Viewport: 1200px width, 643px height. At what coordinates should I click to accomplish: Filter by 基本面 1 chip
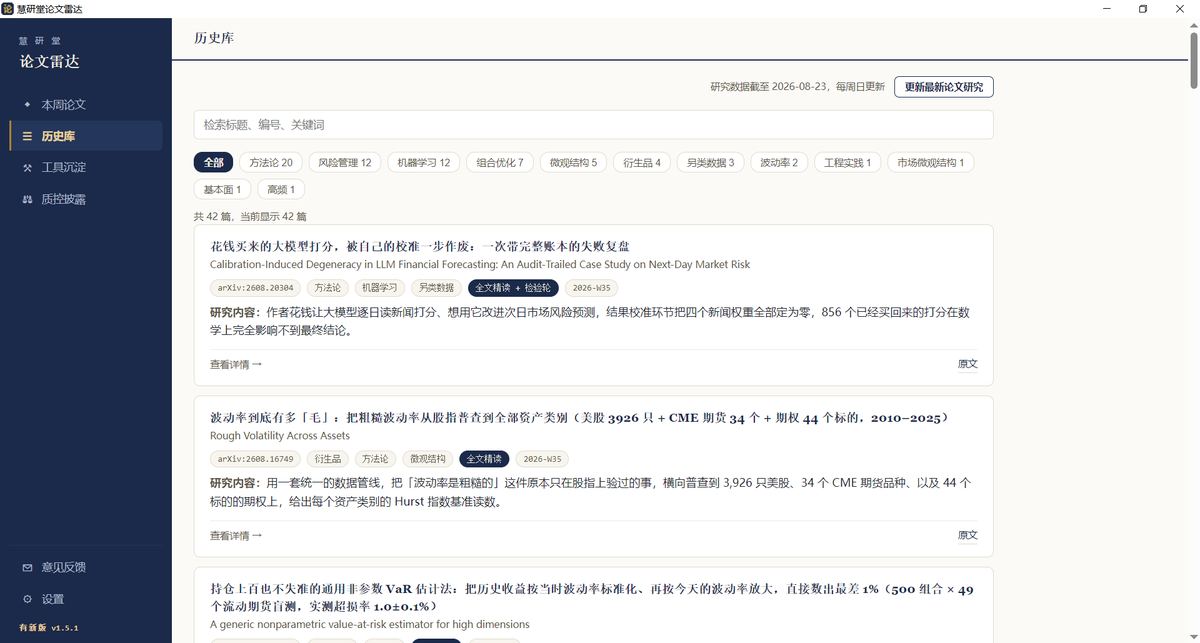[222, 189]
